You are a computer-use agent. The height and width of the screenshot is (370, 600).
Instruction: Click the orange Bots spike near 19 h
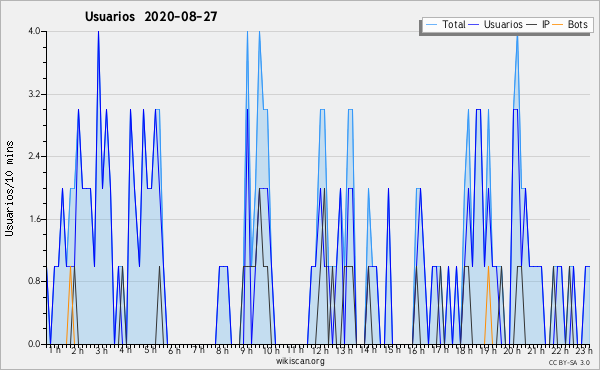[488, 268]
